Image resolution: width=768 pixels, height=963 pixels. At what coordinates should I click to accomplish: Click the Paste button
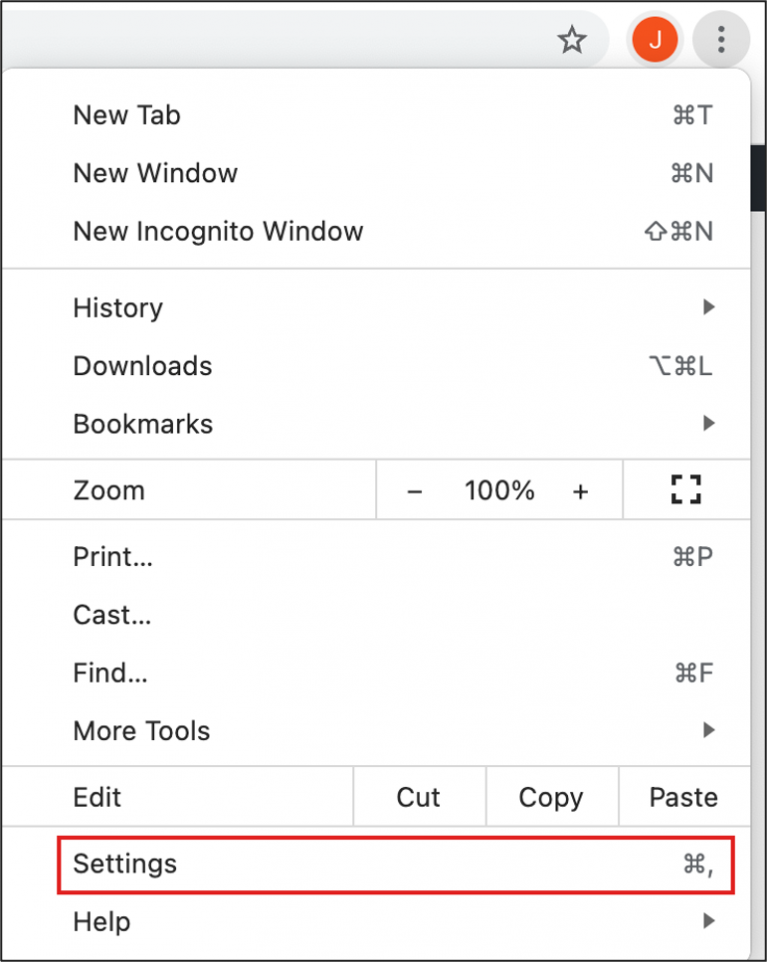pos(683,797)
